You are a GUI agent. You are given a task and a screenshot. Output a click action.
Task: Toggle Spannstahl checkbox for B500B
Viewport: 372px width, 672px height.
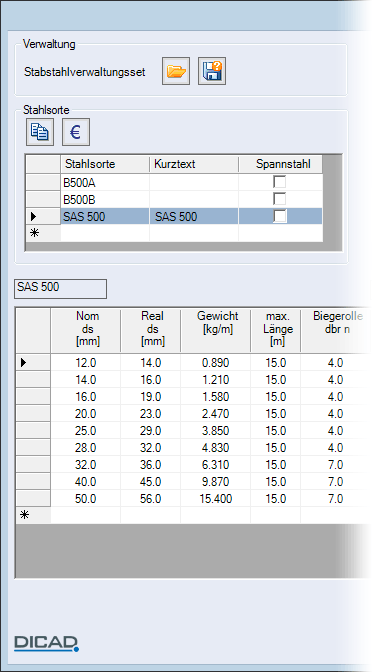tap(280, 199)
